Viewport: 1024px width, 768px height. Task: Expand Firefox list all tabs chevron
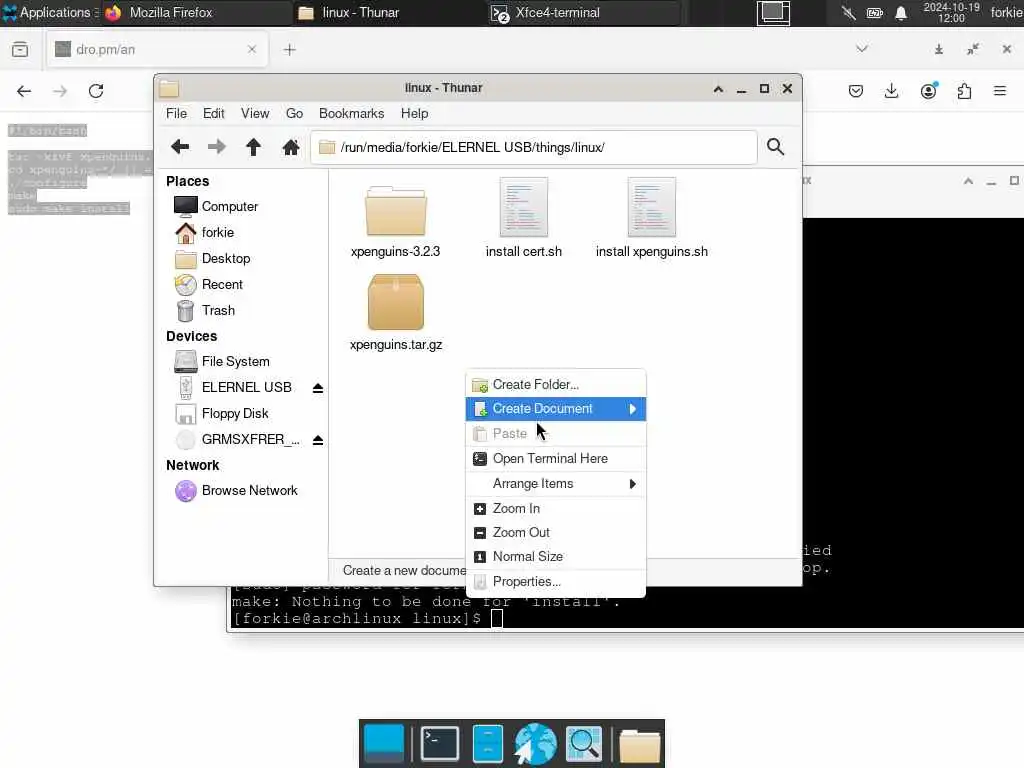coord(862,49)
